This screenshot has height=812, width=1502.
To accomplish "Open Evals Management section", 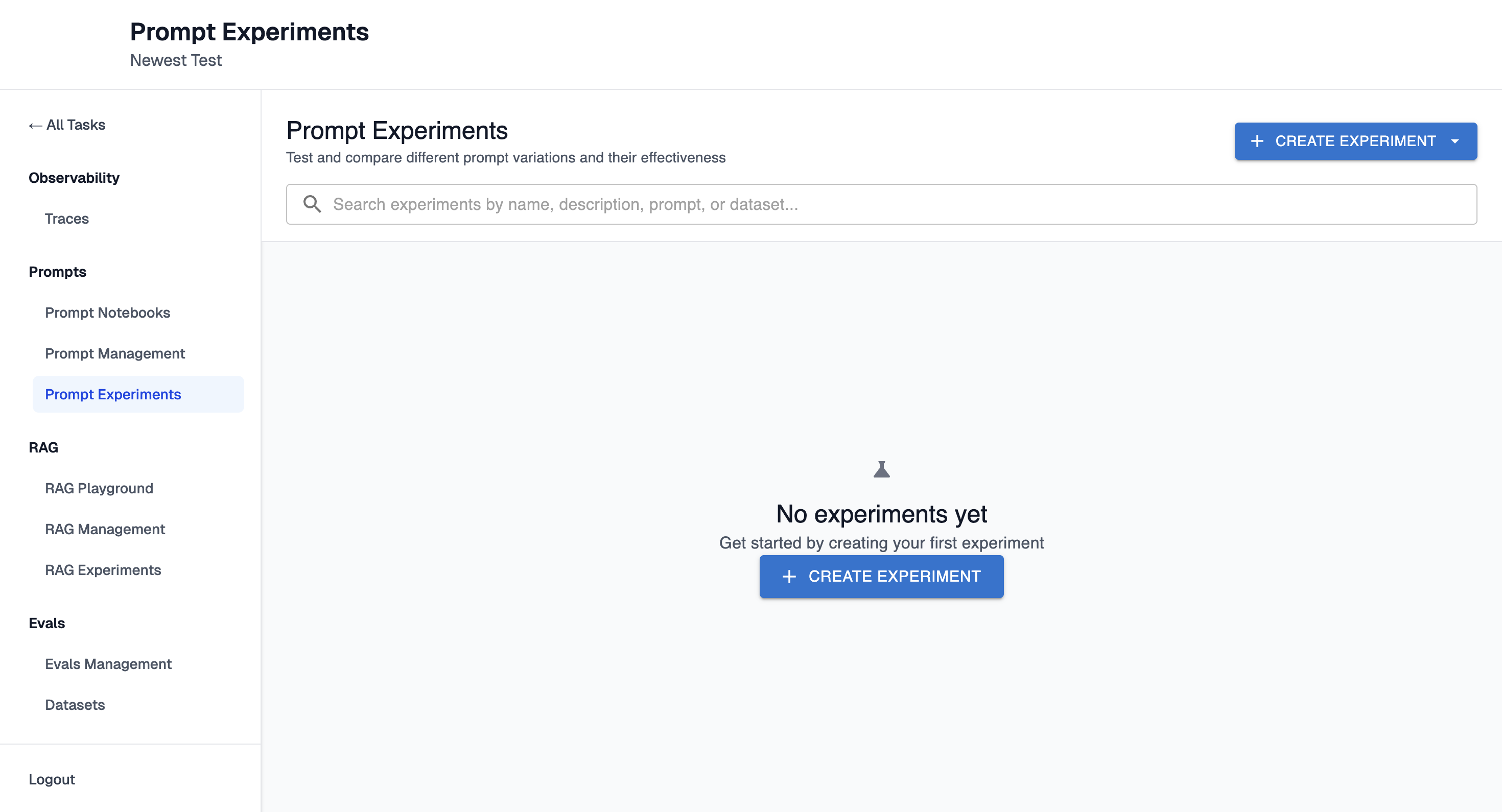I will 108,663.
